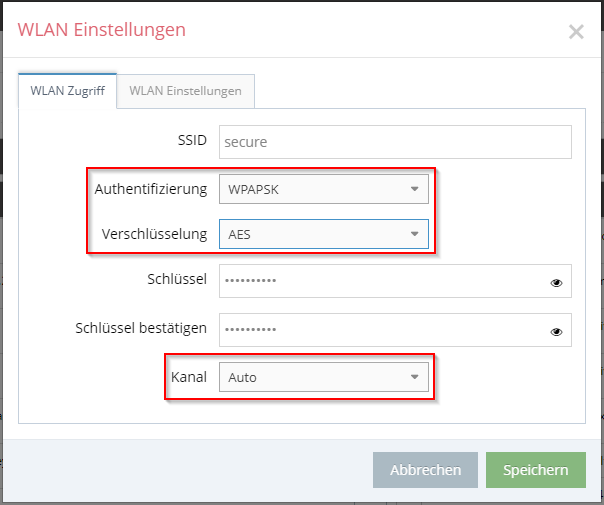Click the SSID field label
Image resolution: width=604 pixels, height=505 pixels.
(192, 140)
